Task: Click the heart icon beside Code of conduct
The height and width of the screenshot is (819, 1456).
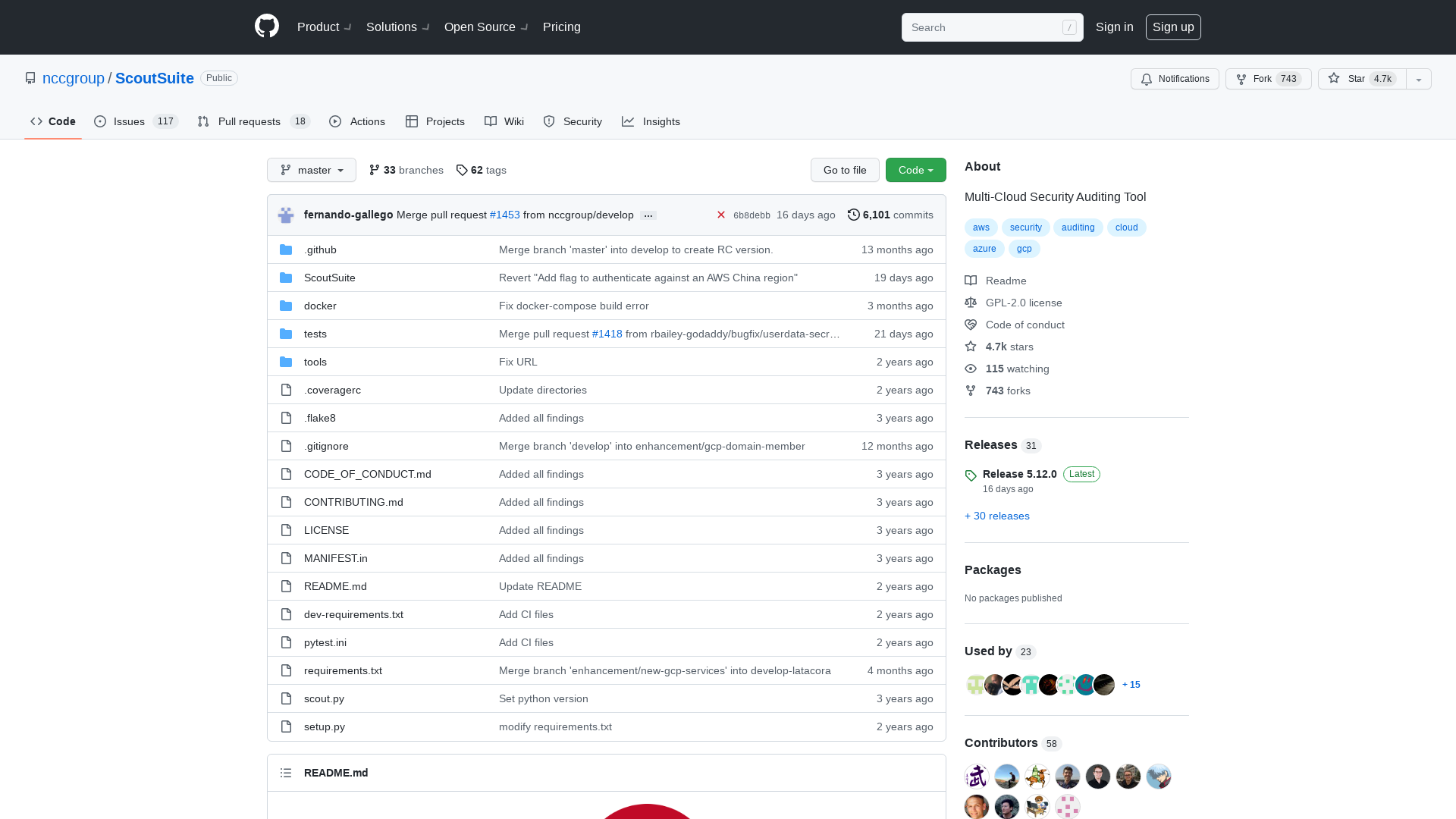Action: click(971, 325)
